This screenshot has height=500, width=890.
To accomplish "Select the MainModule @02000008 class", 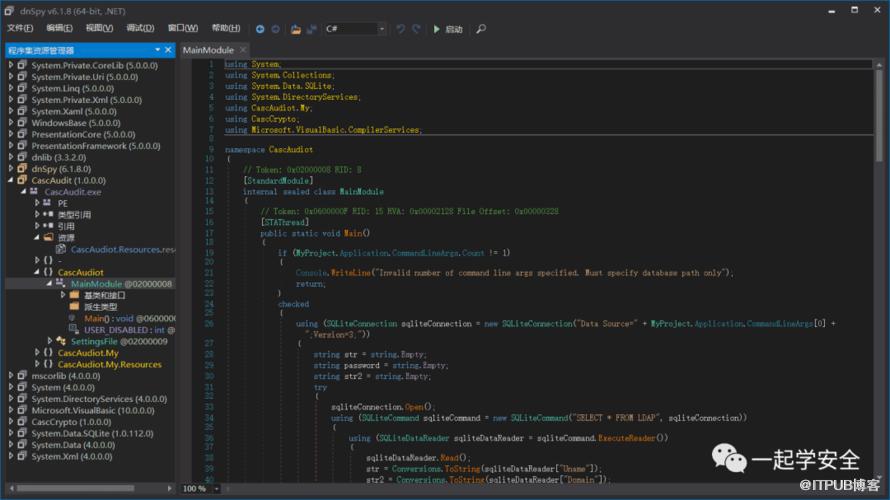I will pos(121,284).
